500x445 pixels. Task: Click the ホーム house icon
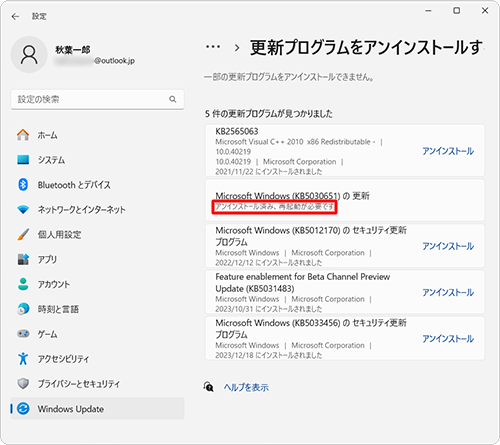click(23, 135)
